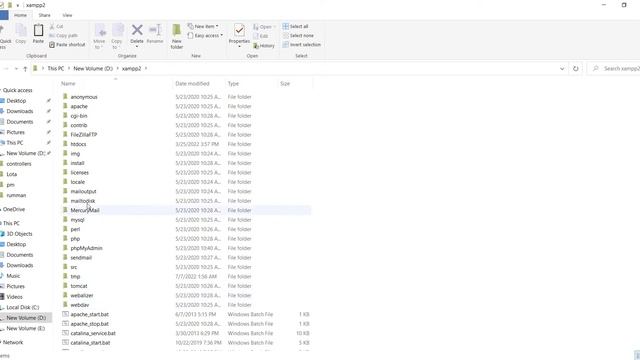The image size is (640, 360).
Task: Select the mysql folder name
Action: coord(78,220)
